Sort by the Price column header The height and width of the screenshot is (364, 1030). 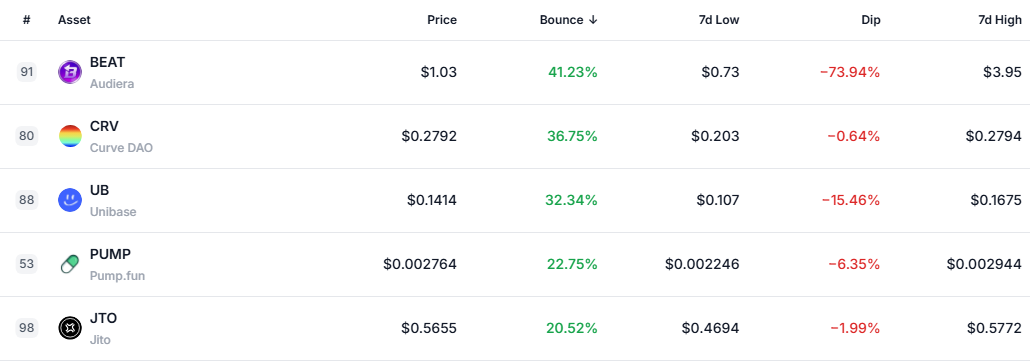point(441,20)
